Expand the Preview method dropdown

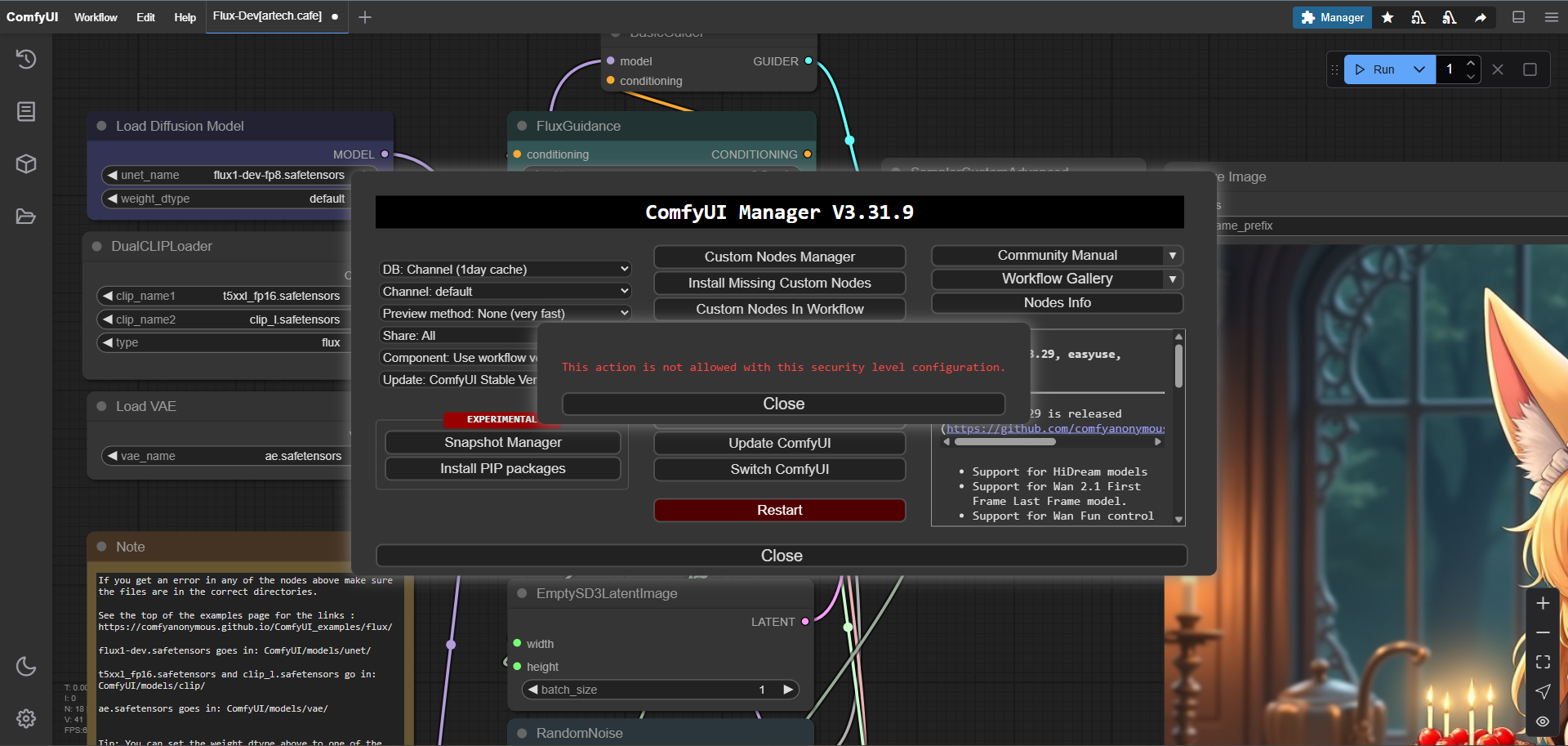click(506, 314)
